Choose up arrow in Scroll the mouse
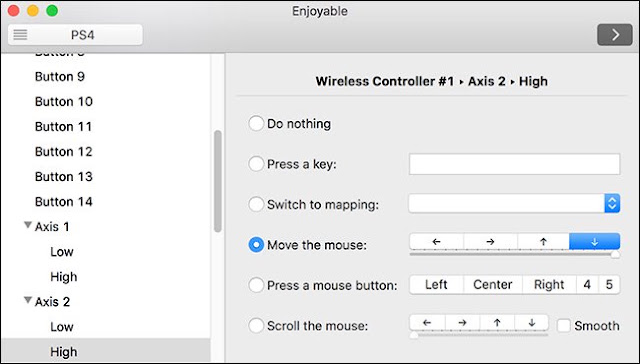640x364 pixels. click(x=497, y=322)
